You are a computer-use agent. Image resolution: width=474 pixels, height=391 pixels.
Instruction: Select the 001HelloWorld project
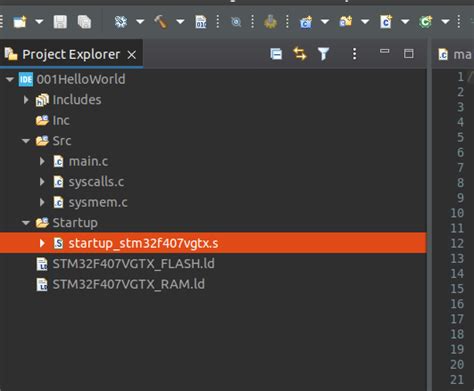click(81, 79)
